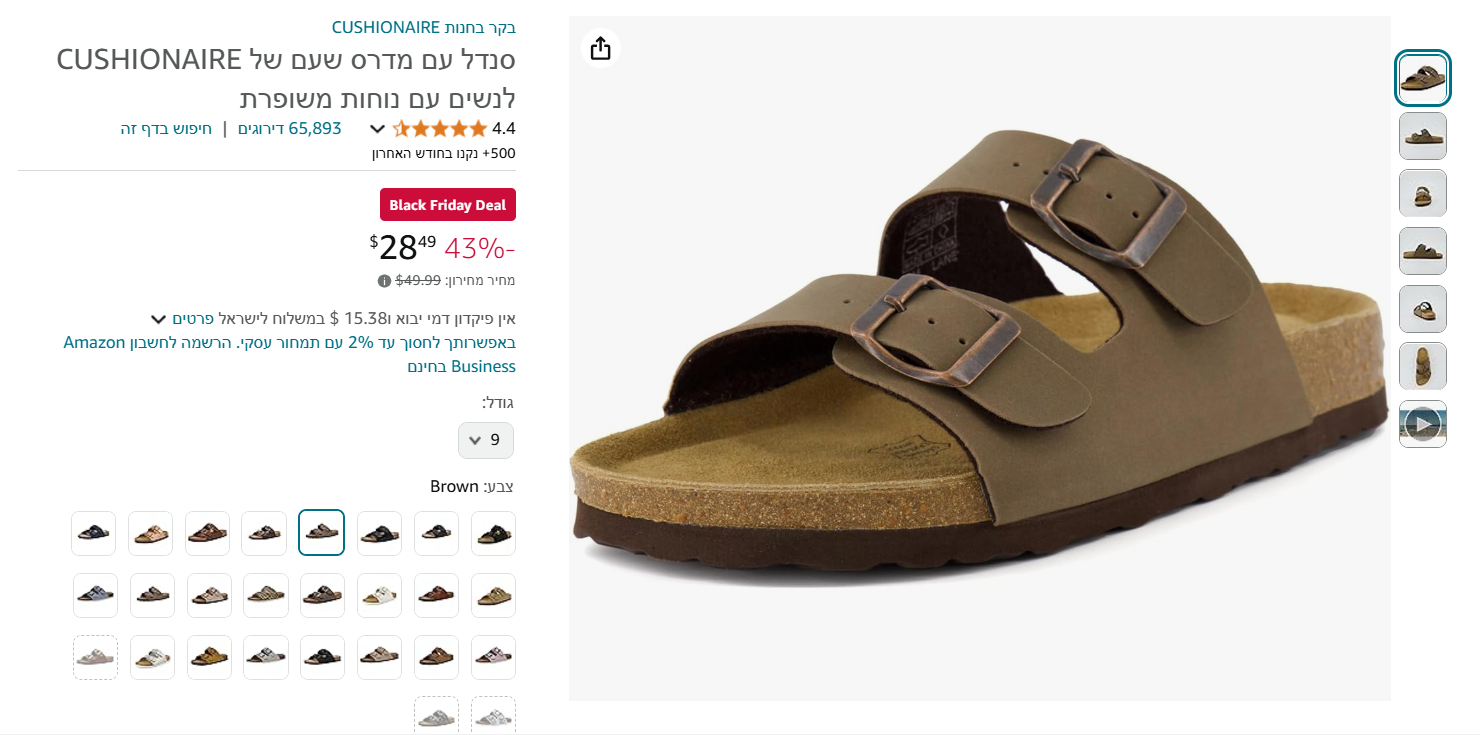Open the size 9 dropdown
The image size is (1480, 735).
(486, 440)
